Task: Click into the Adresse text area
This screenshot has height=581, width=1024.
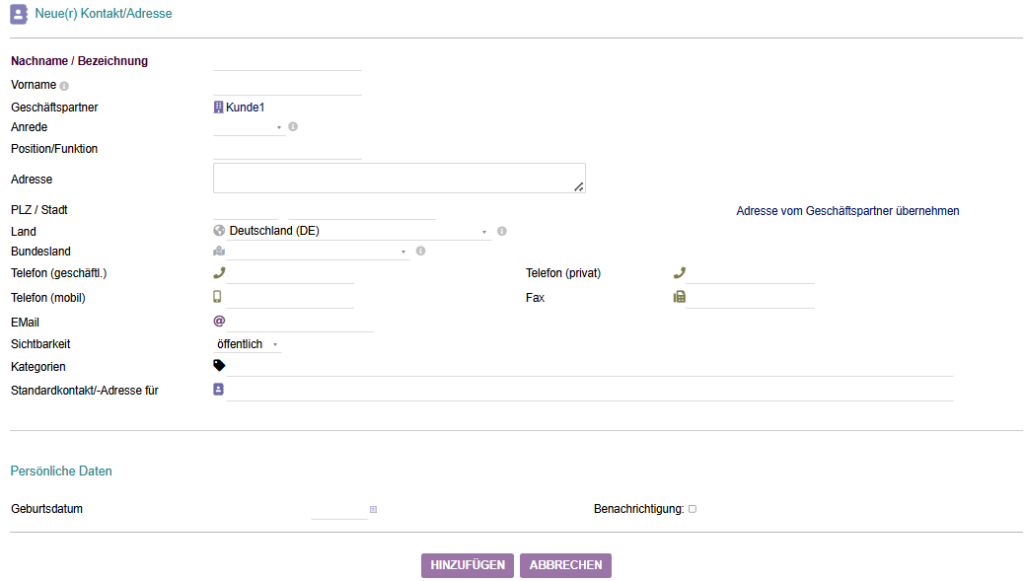Action: pos(398,178)
